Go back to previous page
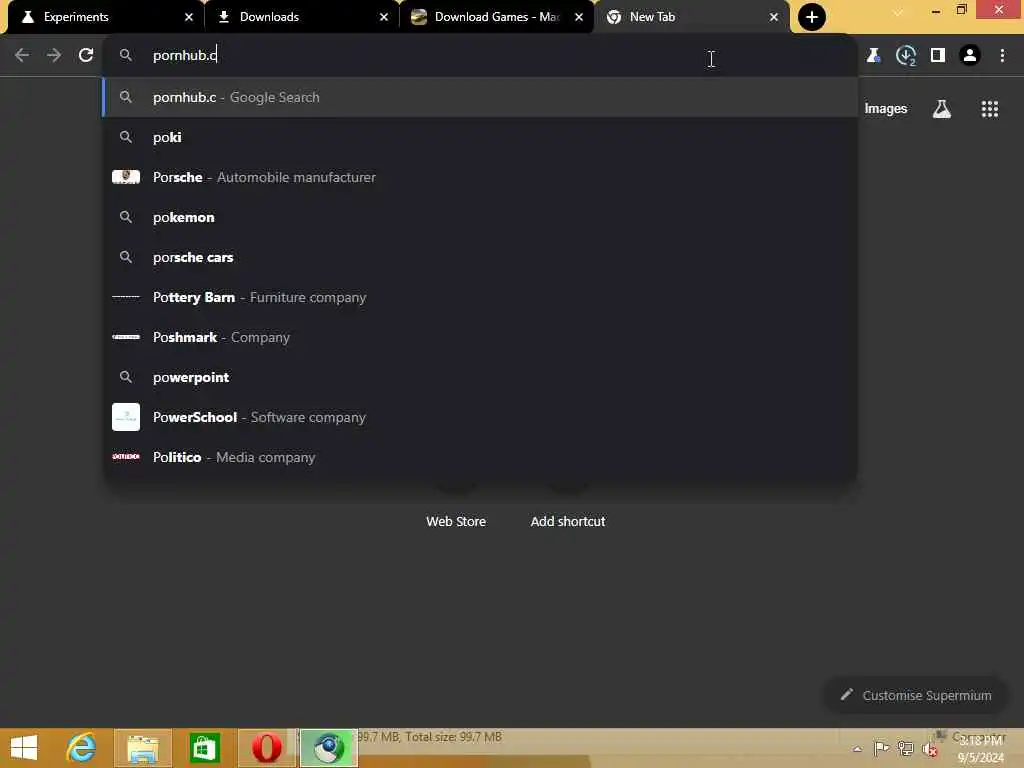The height and width of the screenshot is (768, 1024). point(22,56)
